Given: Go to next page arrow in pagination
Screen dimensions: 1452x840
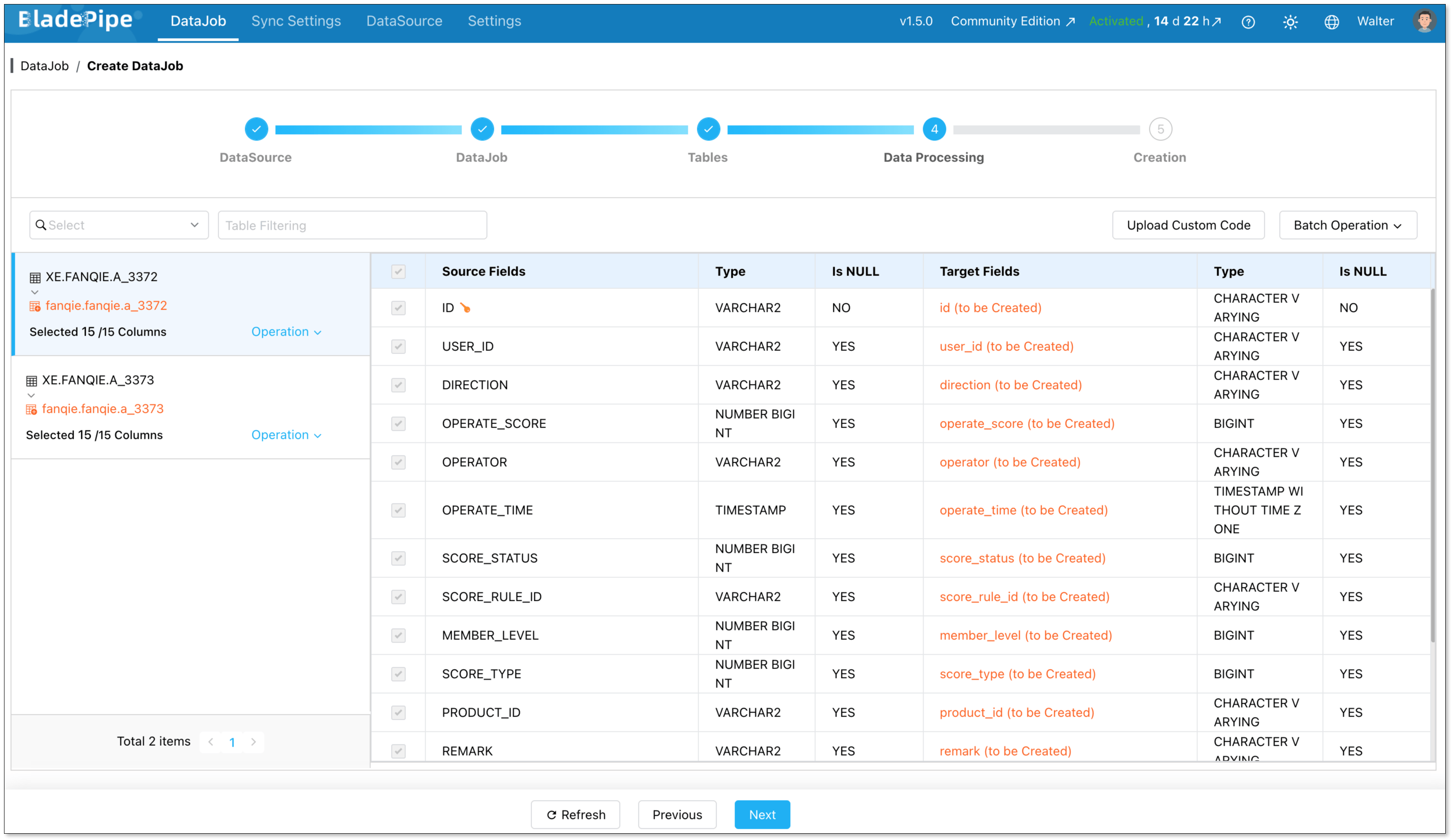Looking at the screenshot, I should point(254,742).
